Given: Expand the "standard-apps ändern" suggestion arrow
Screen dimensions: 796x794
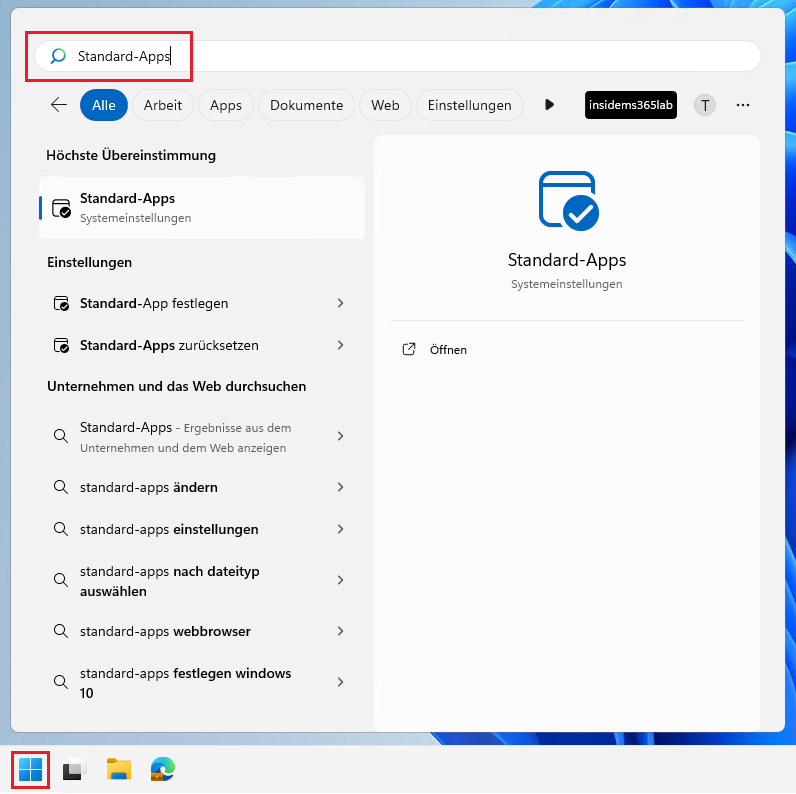Looking at the screenshot, I should coord(340,487).
